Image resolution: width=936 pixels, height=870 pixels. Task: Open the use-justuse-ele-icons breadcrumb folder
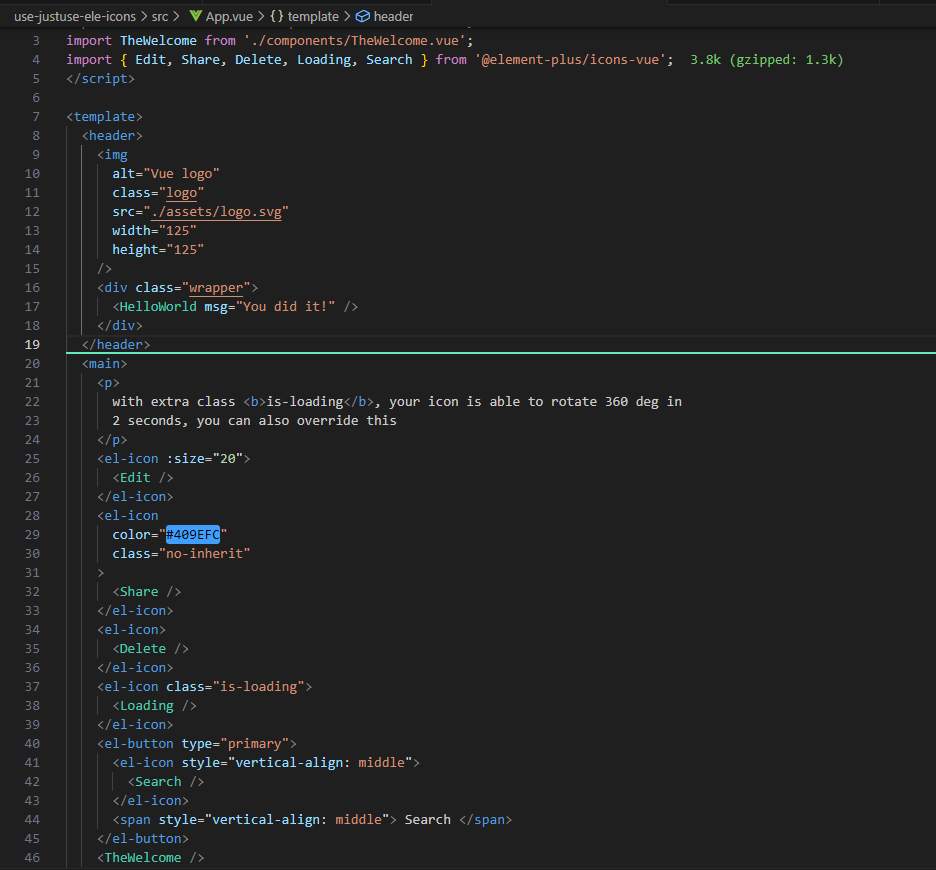tap(75, 16)
